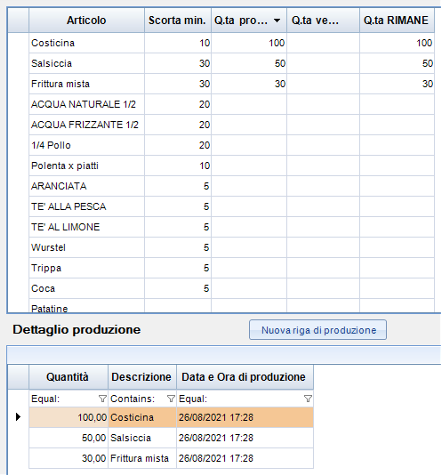The width and height of the screenshot is (441, 475).
Task: Click the Nuova riga di produzione button
Action: click(x=318, y=330)
